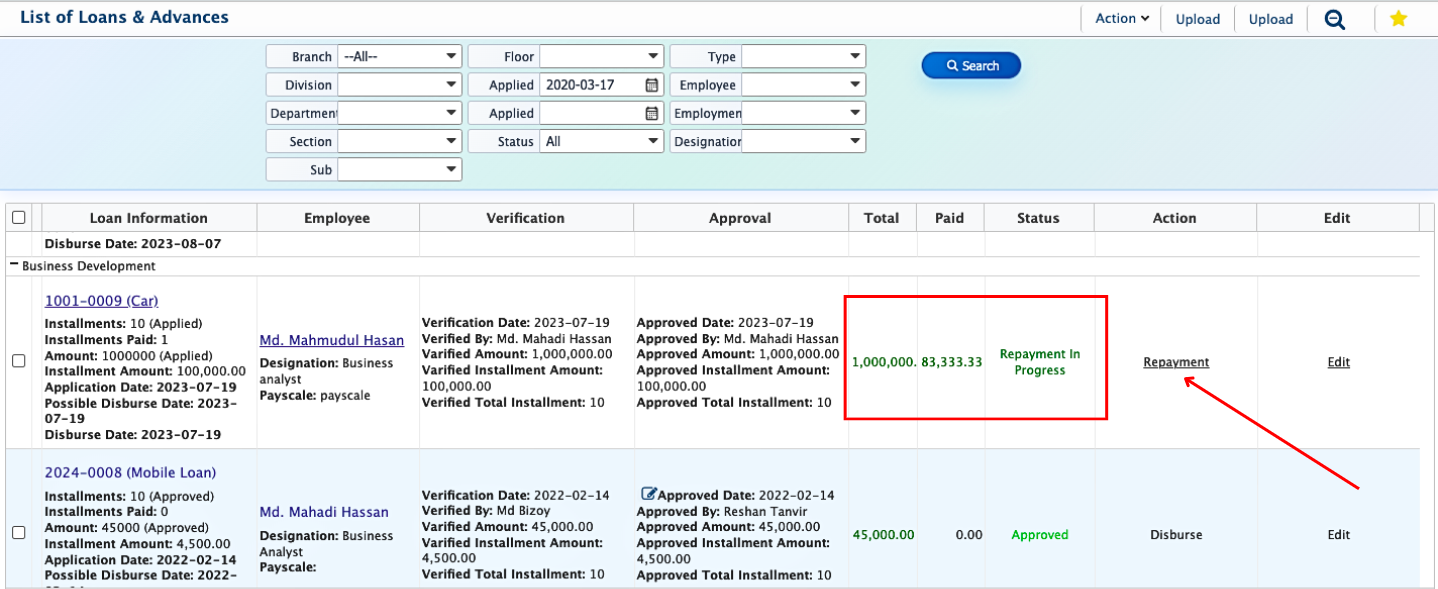This screenshot has height=589, width=1438.
Task: Click edit pencil icon beside Approved Date 2022-02-14
Action: (x=648, y=494)
